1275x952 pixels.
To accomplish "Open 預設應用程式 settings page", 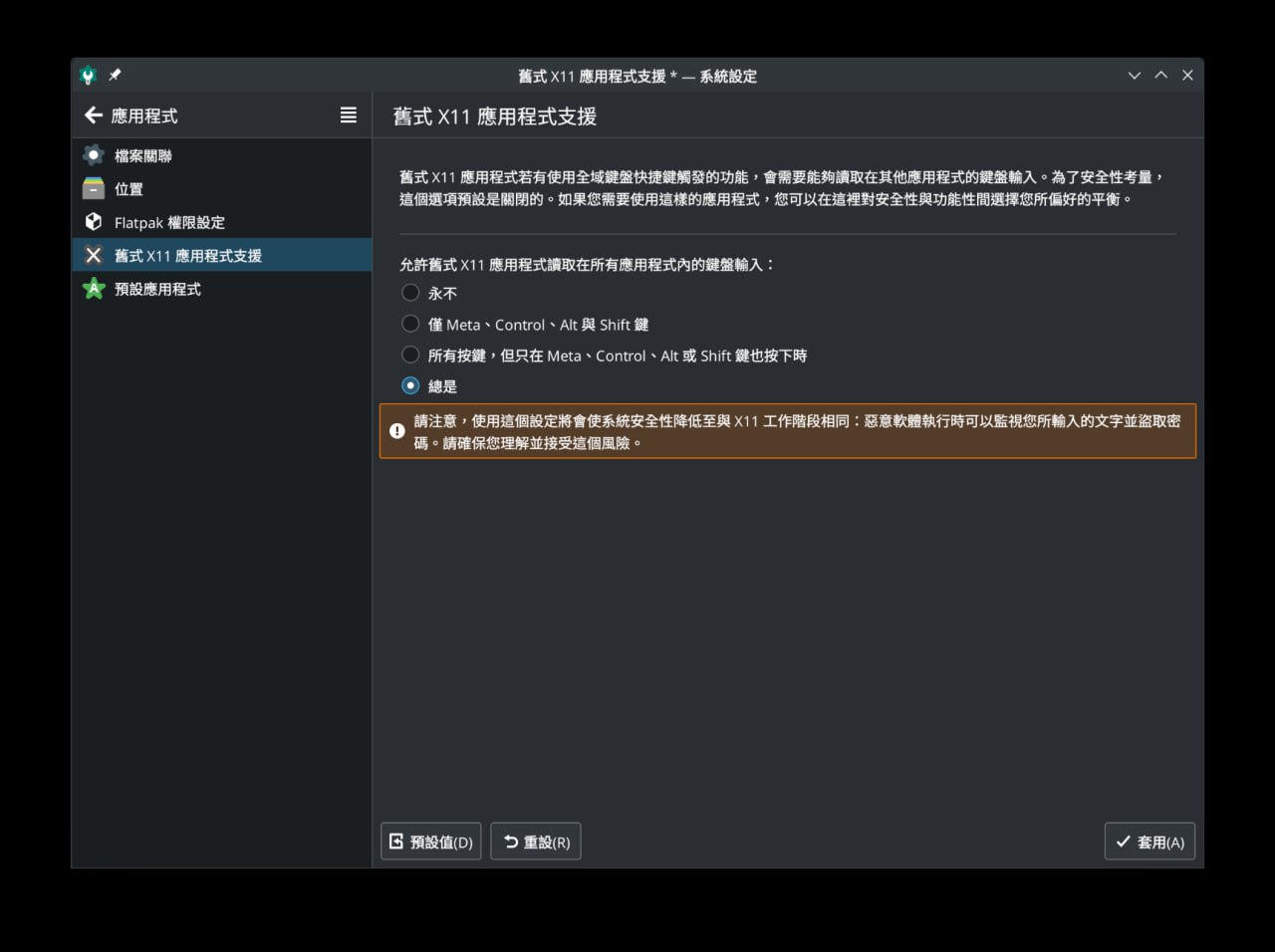I will 157,289.
